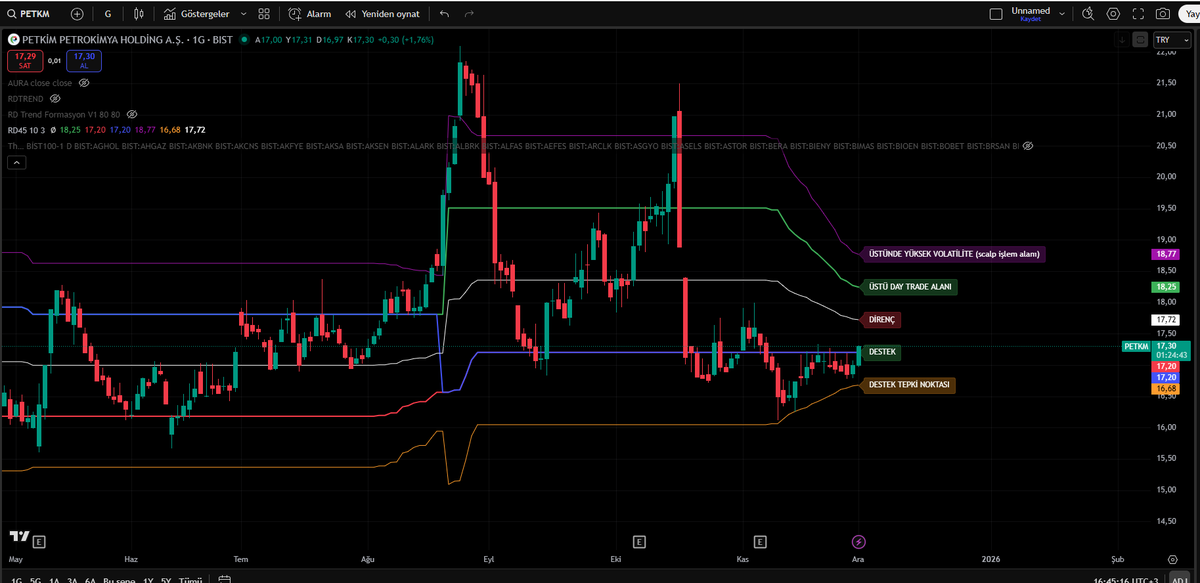Save the layout with Kaydet
Viewport: 1200px width, 583px height.
click(1030, 20)
